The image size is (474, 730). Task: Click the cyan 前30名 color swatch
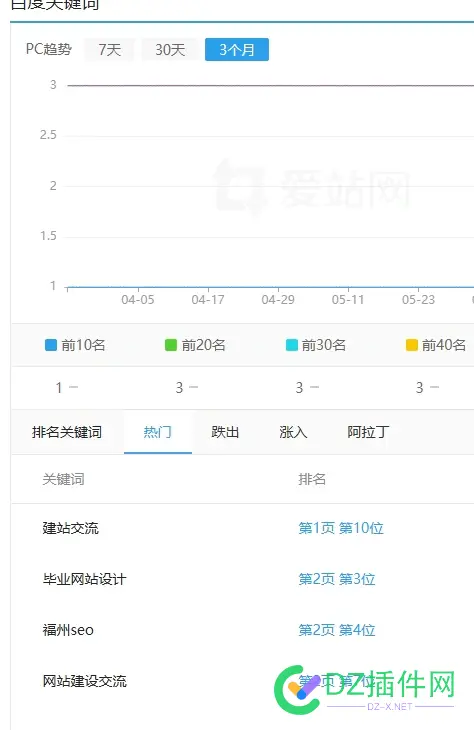coord(291,345)
